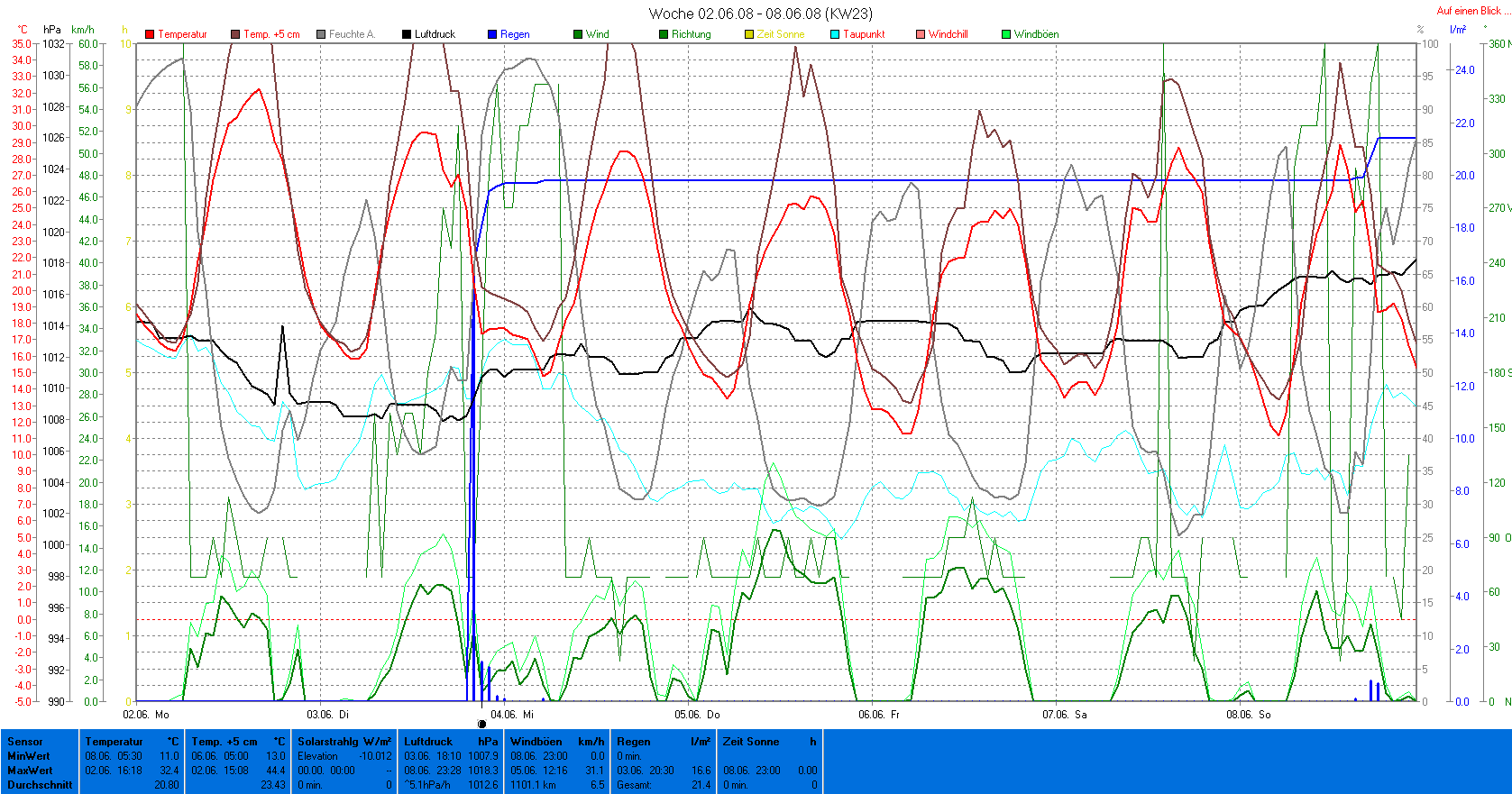The image size is (1512, 794).
Task: Click the Durchschnitt row label
Action: point(40,785)
